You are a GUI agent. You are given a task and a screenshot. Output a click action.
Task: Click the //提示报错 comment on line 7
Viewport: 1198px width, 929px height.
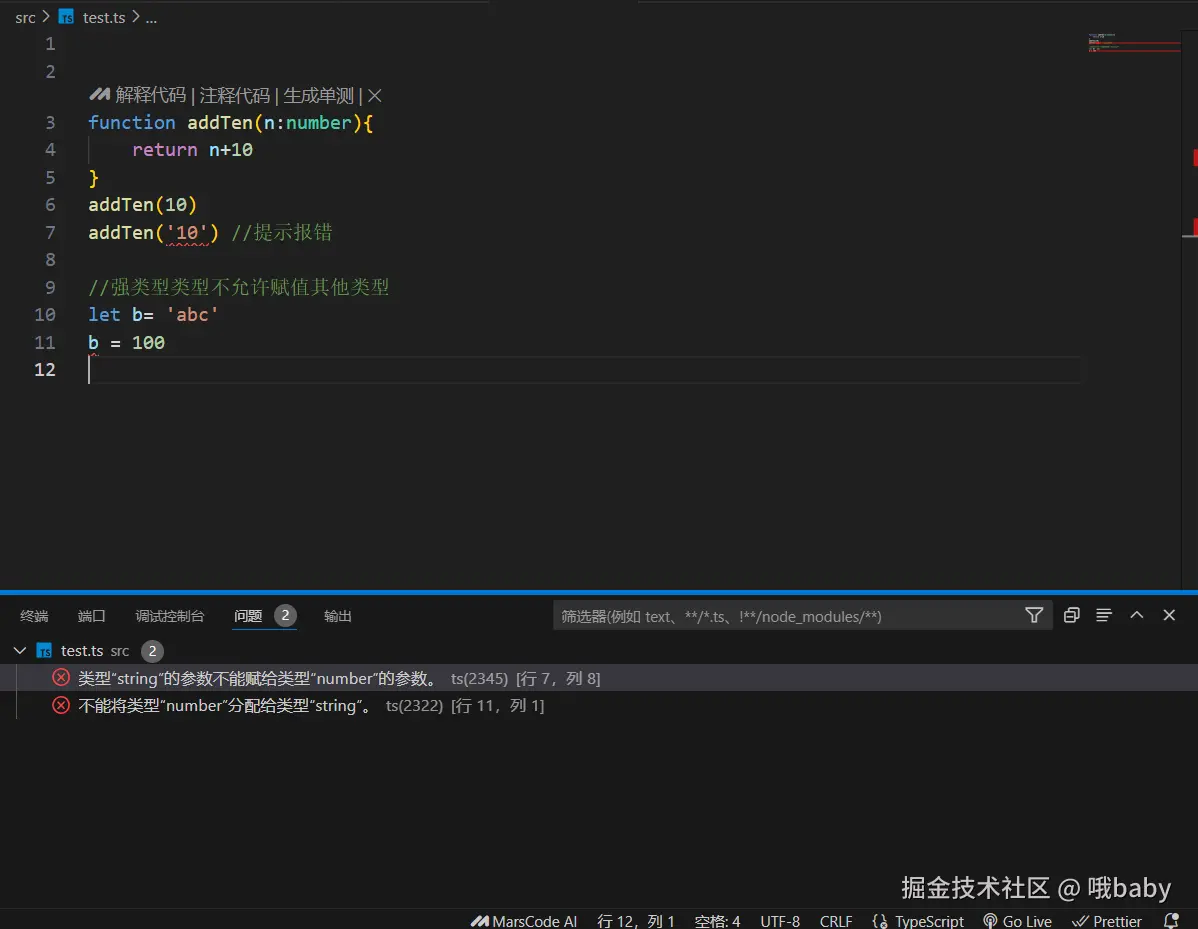click(x=282, y=232)
